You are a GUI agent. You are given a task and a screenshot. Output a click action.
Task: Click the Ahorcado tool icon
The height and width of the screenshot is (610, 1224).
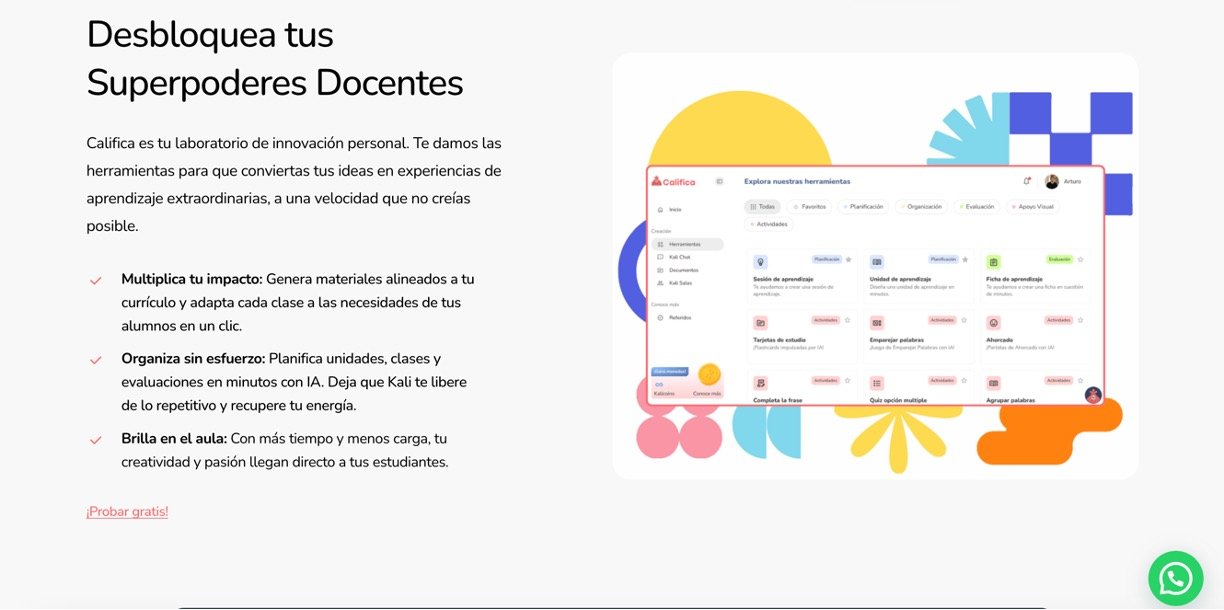(993, 323)
